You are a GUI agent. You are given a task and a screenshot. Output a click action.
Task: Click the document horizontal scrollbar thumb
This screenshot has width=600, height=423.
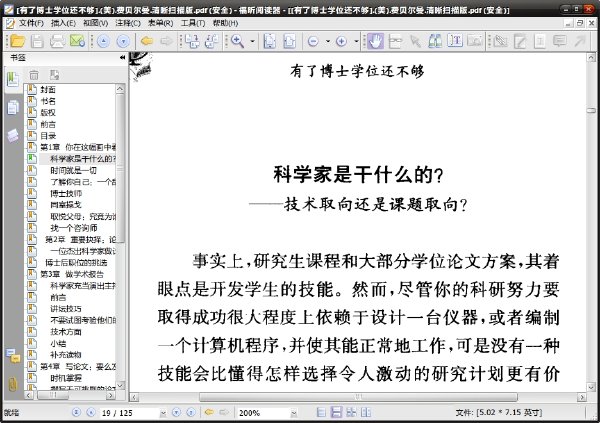[358, 397]
